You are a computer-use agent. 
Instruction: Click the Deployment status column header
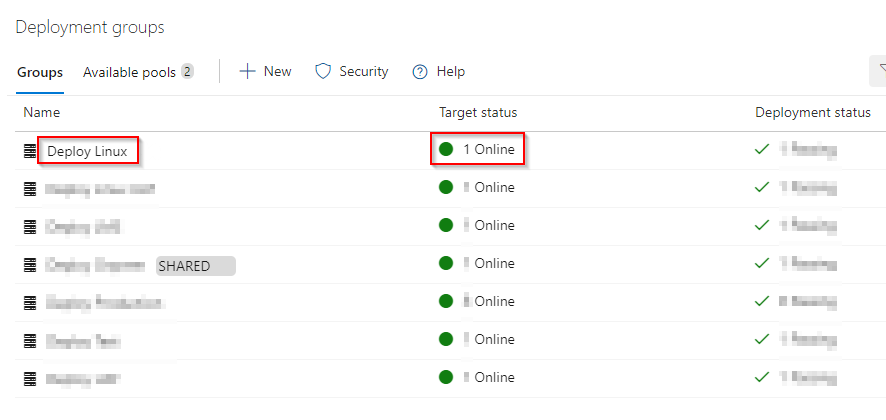click(x=812, y=112)
